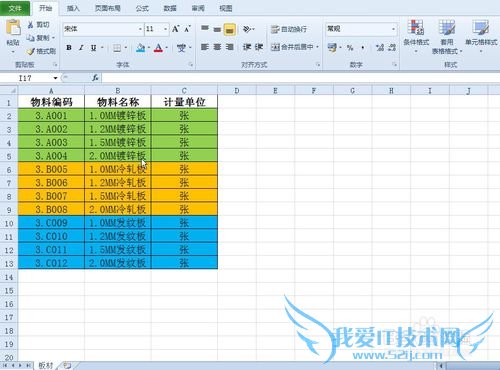
Task: Click the text orientation icon
Action: pyautogui.click(x=247, y=29)
